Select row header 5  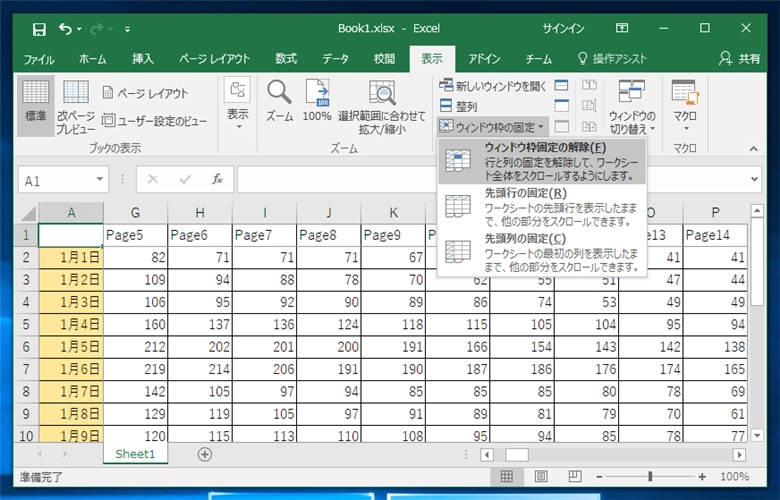[x=26, y=324]
